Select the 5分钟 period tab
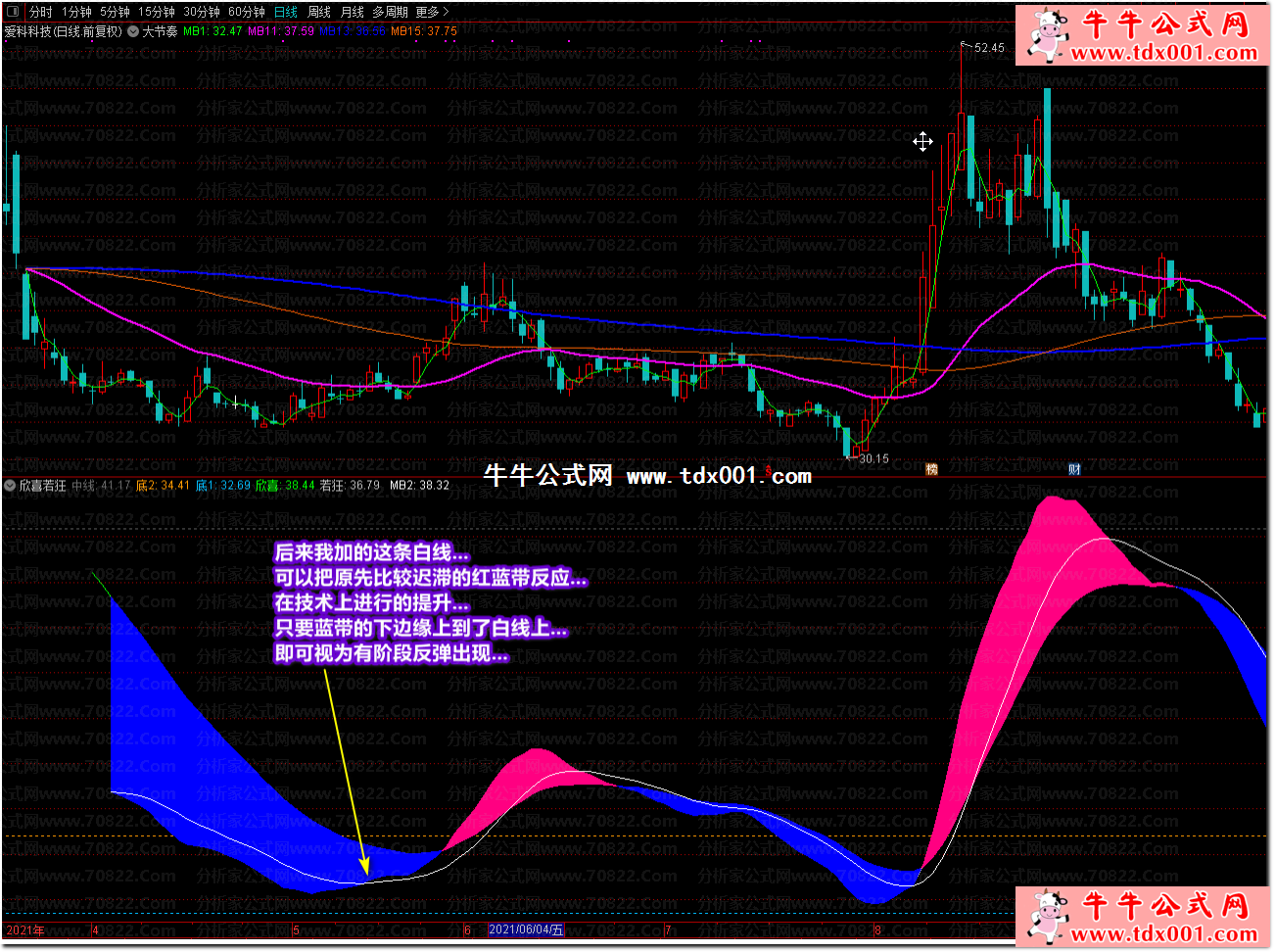 pyautogui.click(x=115, y=12)
